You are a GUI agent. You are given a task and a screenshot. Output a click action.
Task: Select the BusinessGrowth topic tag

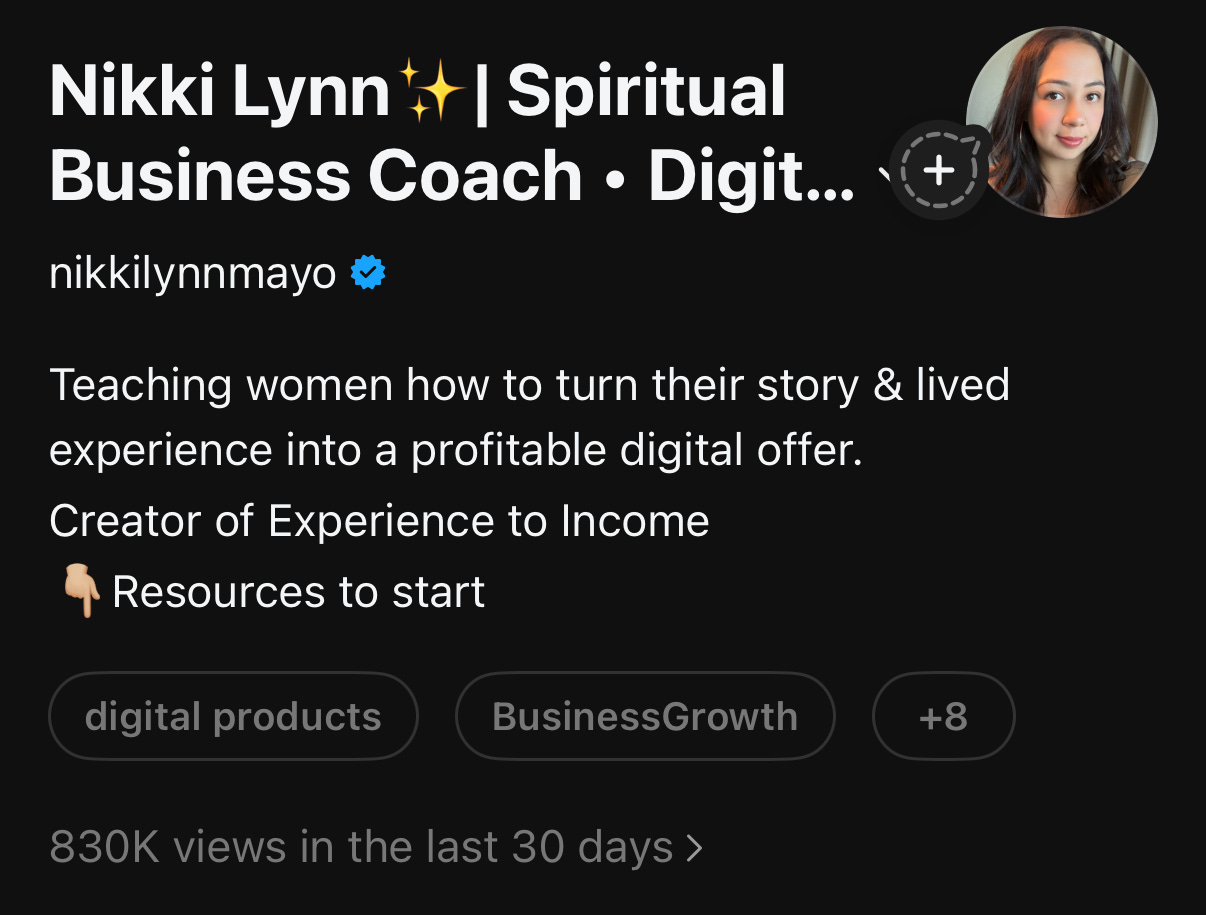click(x=645, y=716)
